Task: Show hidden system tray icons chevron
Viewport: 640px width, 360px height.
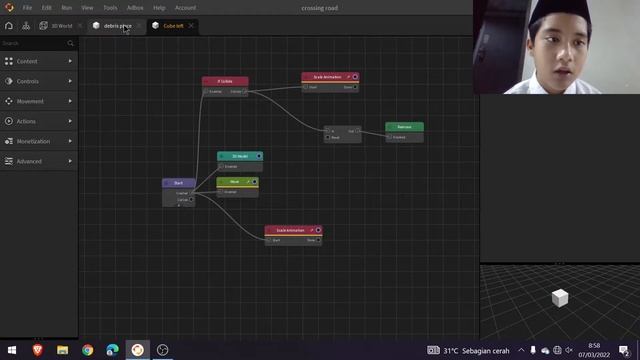Action: click(x=521, y=350)
